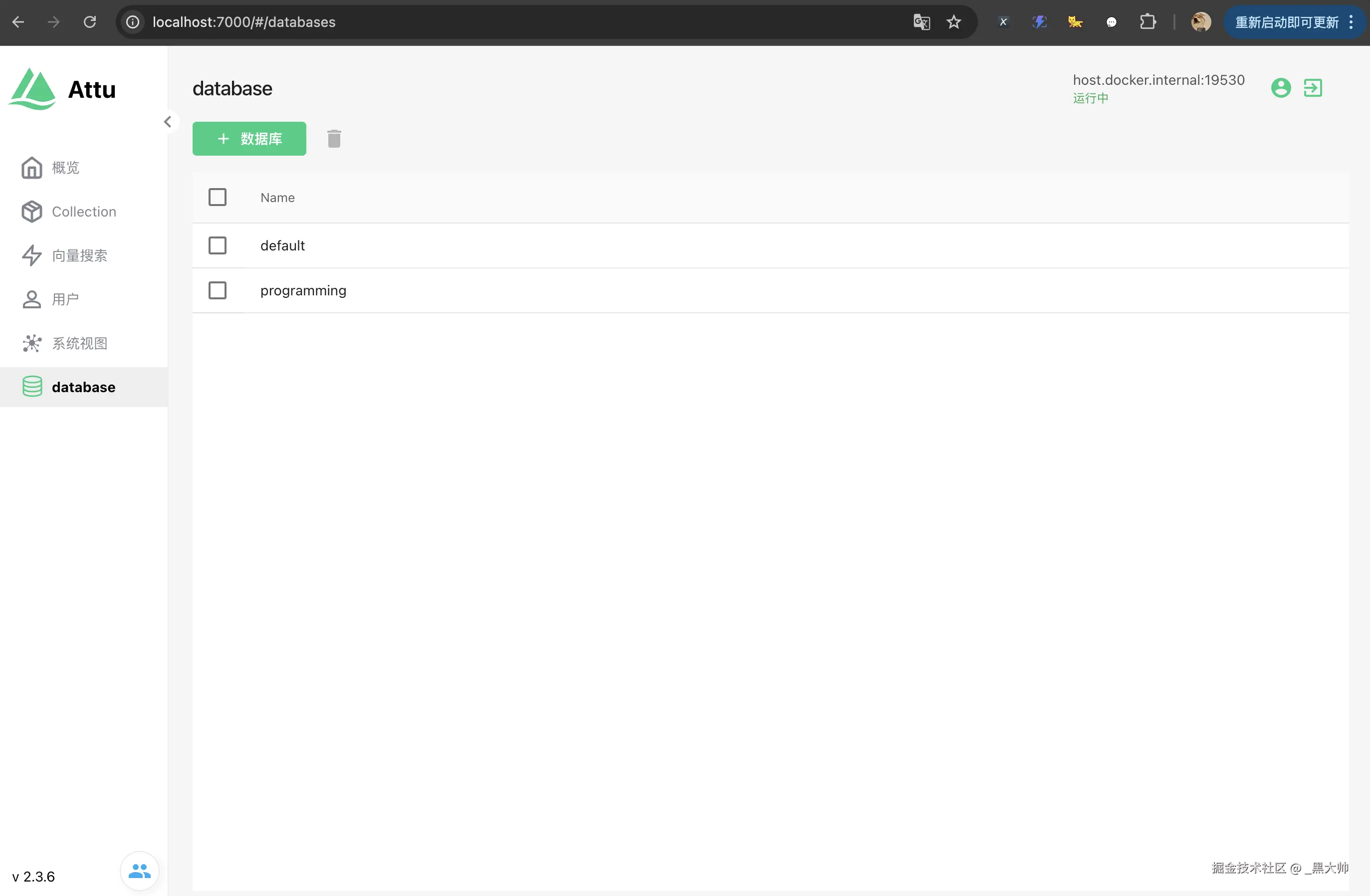Open the 系统视图 system view icon

(31, 344)
